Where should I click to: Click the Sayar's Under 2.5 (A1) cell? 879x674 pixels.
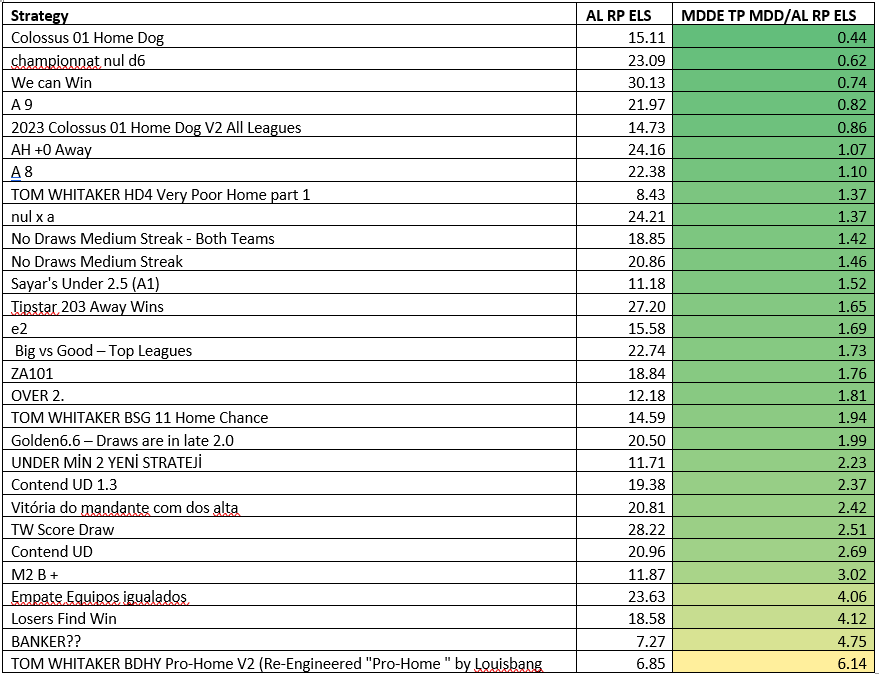[x=289, y=283]
